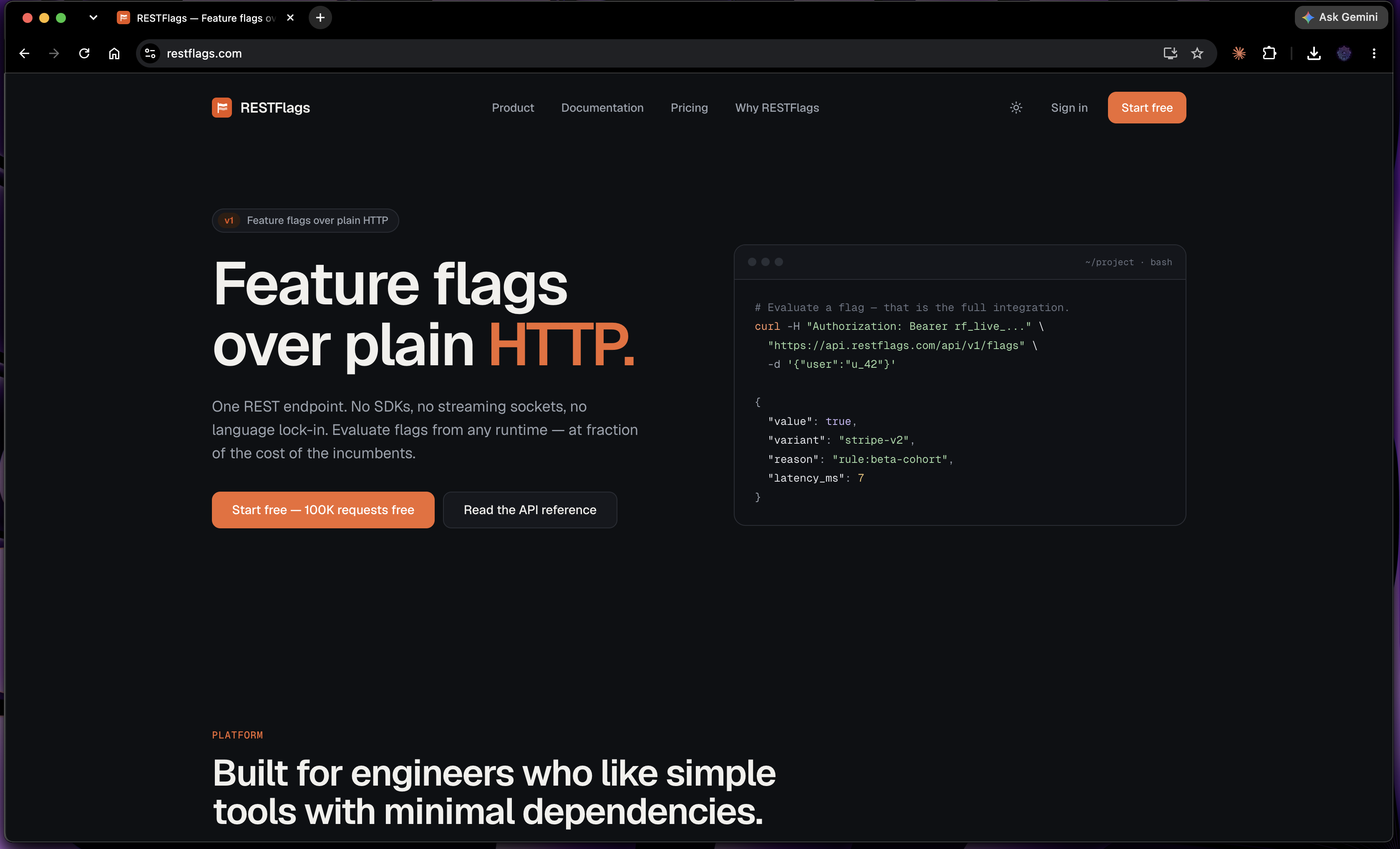
Task: Click the "value": true response line
Action: [812, 422]
